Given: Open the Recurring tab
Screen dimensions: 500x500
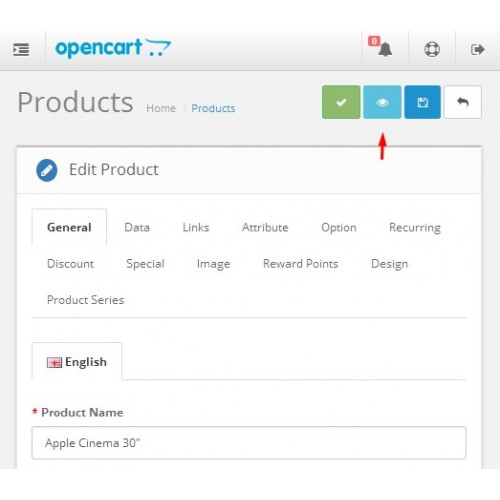Looking at the screenshot, I should [415, 227].
